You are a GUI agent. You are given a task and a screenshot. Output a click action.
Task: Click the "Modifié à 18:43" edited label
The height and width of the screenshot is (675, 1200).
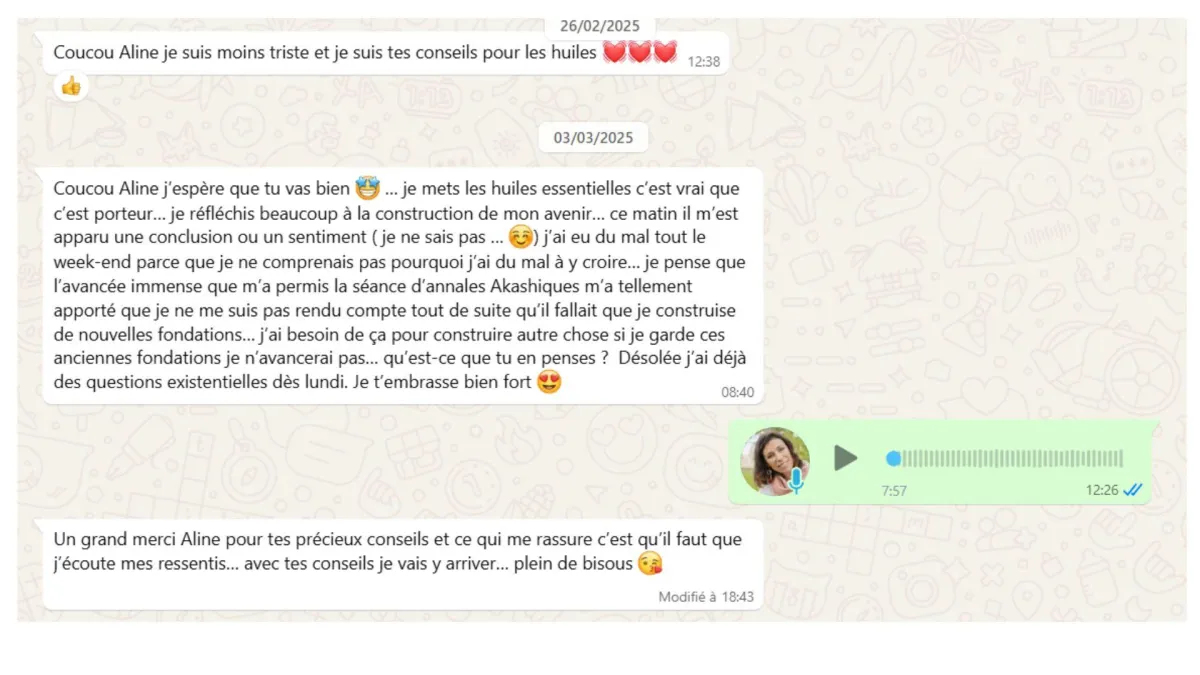coord(706,597)
